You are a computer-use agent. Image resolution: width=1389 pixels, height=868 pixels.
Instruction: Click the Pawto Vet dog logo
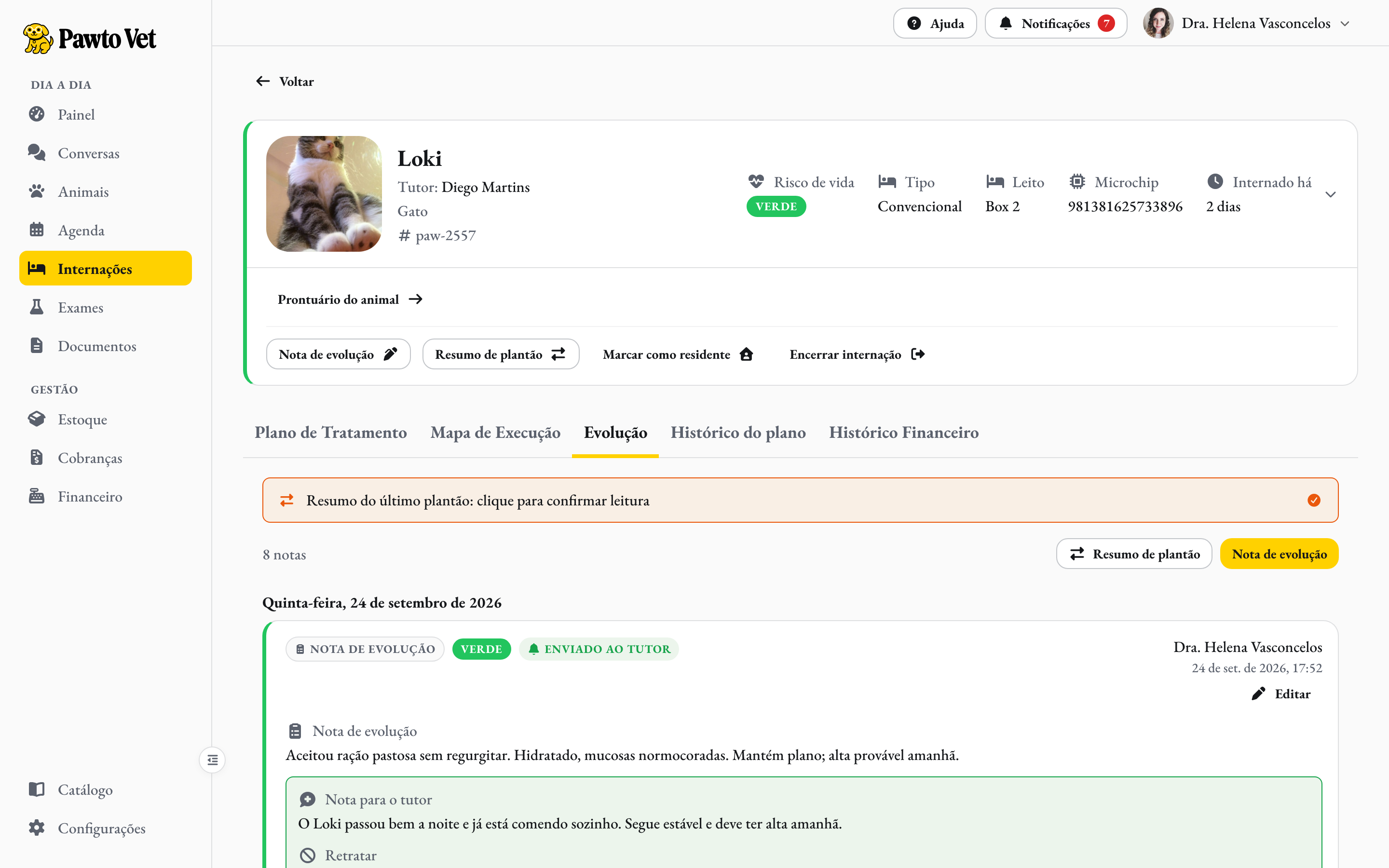(x=38, y=38)
